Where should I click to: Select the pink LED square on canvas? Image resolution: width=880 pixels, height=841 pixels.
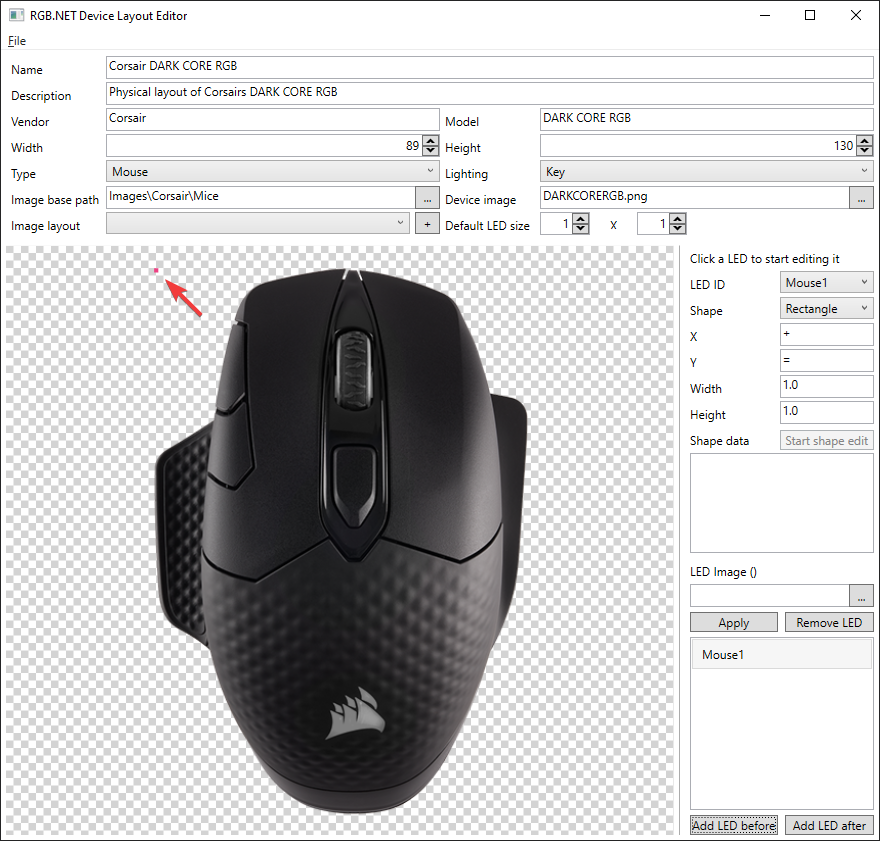tap(156, 270)
